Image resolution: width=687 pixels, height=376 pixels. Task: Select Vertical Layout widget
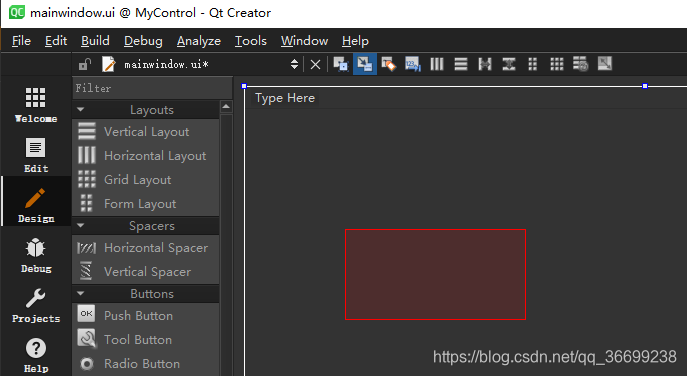[x=145, y=131]
